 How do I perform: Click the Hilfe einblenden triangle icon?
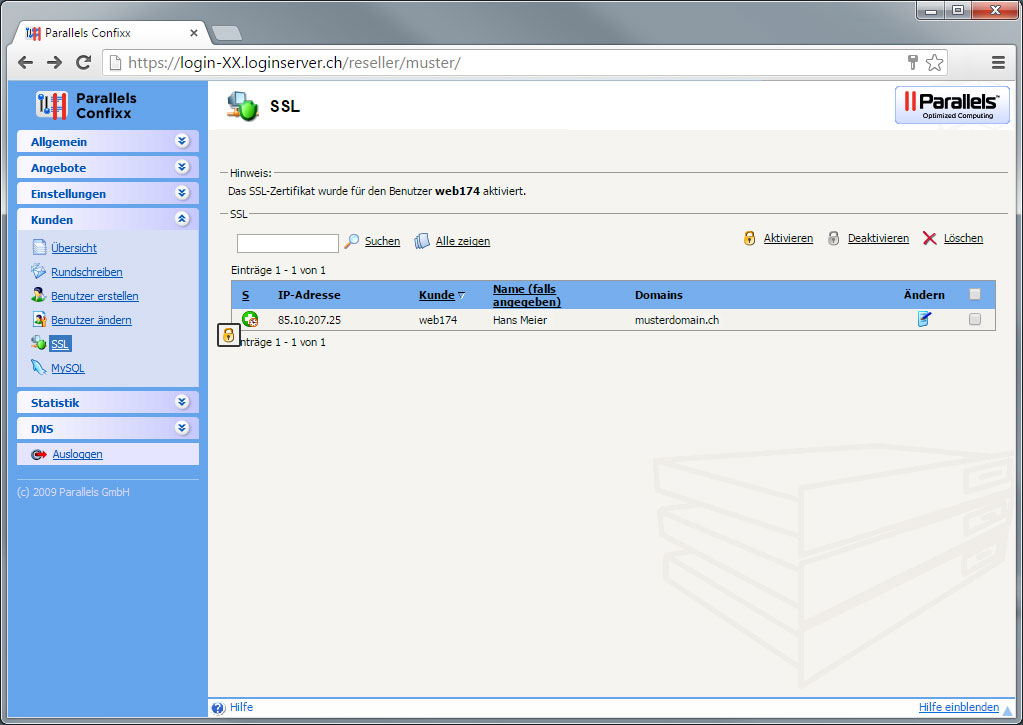click(1008, 709)
